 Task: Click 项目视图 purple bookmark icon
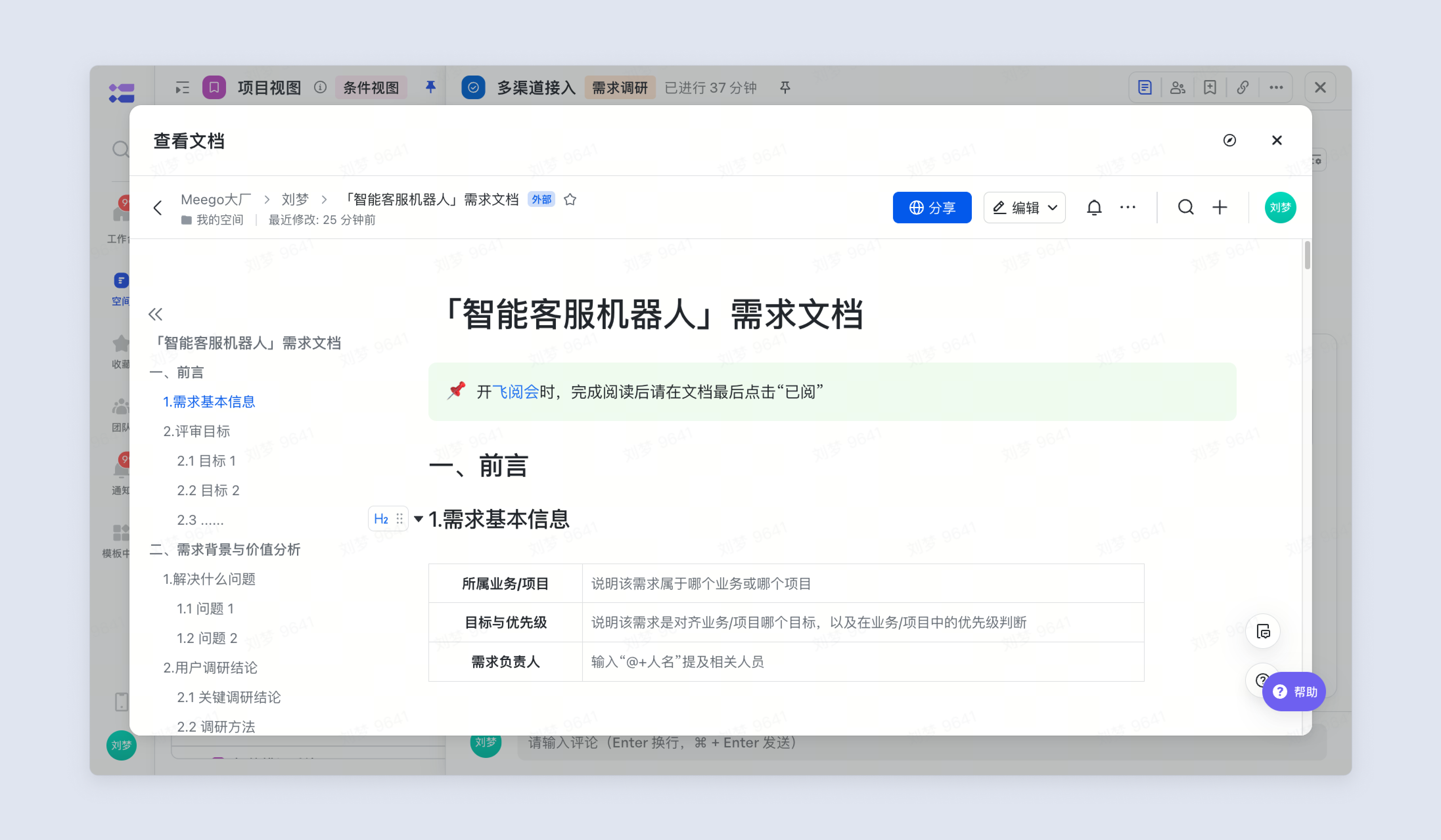click(x=214, y=87)
